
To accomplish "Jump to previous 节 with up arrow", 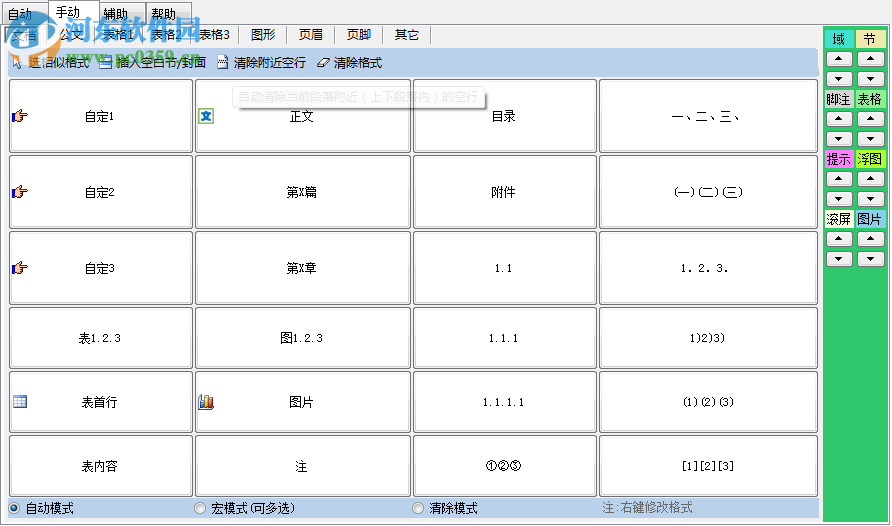I will pos(870,59).
